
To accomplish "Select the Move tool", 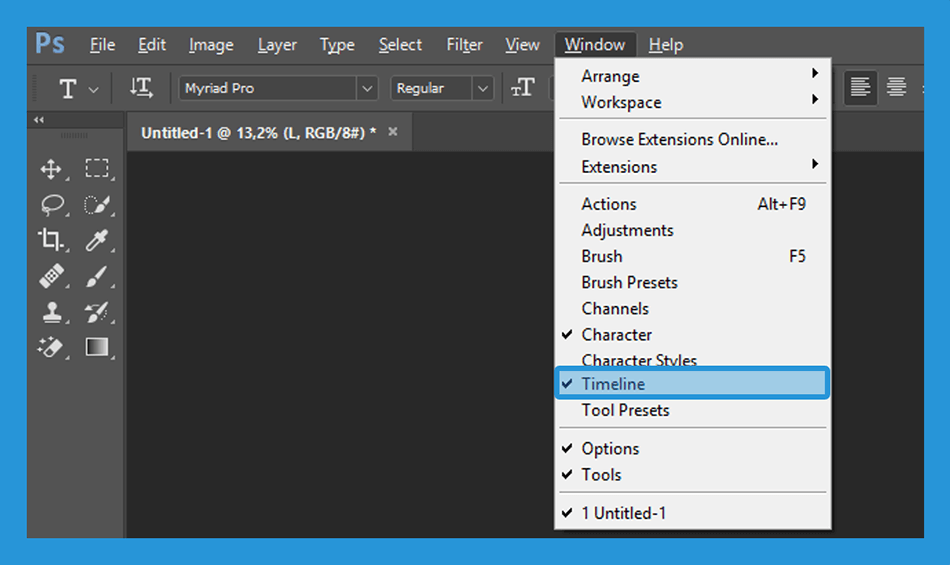I will (x=51, y=169).
